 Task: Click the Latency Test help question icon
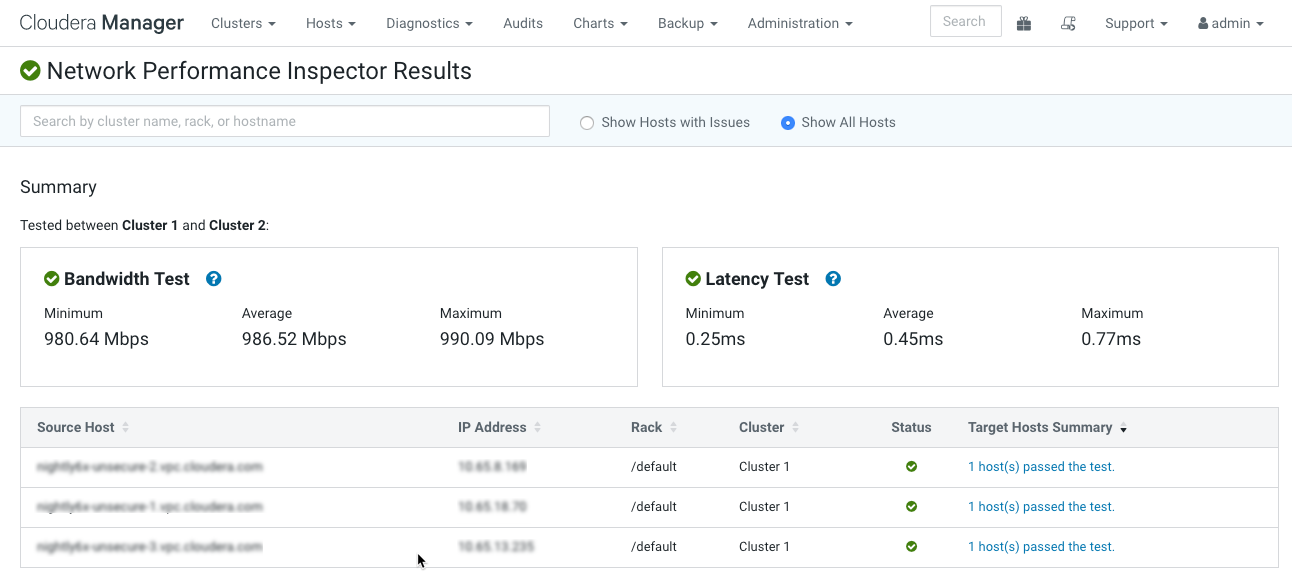[833, 279]
